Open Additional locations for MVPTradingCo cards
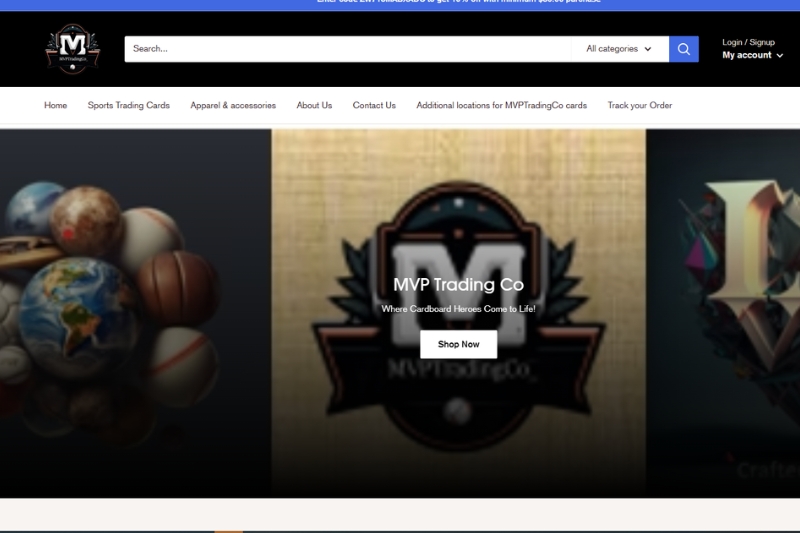Screen dimensions: 800x533 502,105
